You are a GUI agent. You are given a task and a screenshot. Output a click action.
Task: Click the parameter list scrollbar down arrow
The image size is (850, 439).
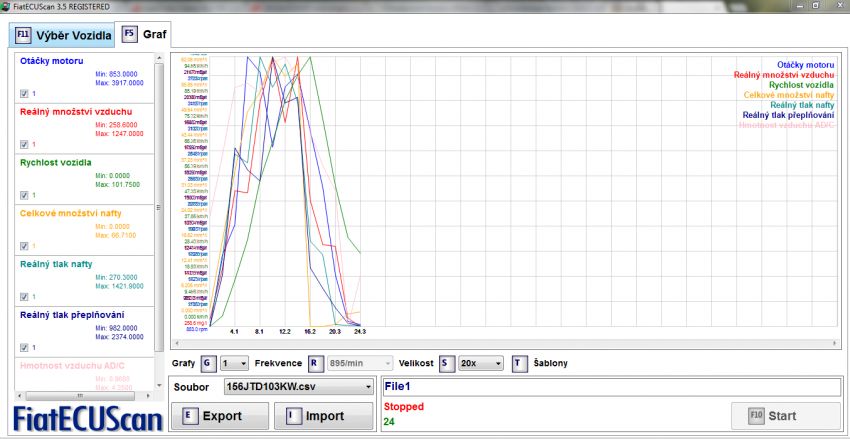pyautogui.click(x=159, y=384)
